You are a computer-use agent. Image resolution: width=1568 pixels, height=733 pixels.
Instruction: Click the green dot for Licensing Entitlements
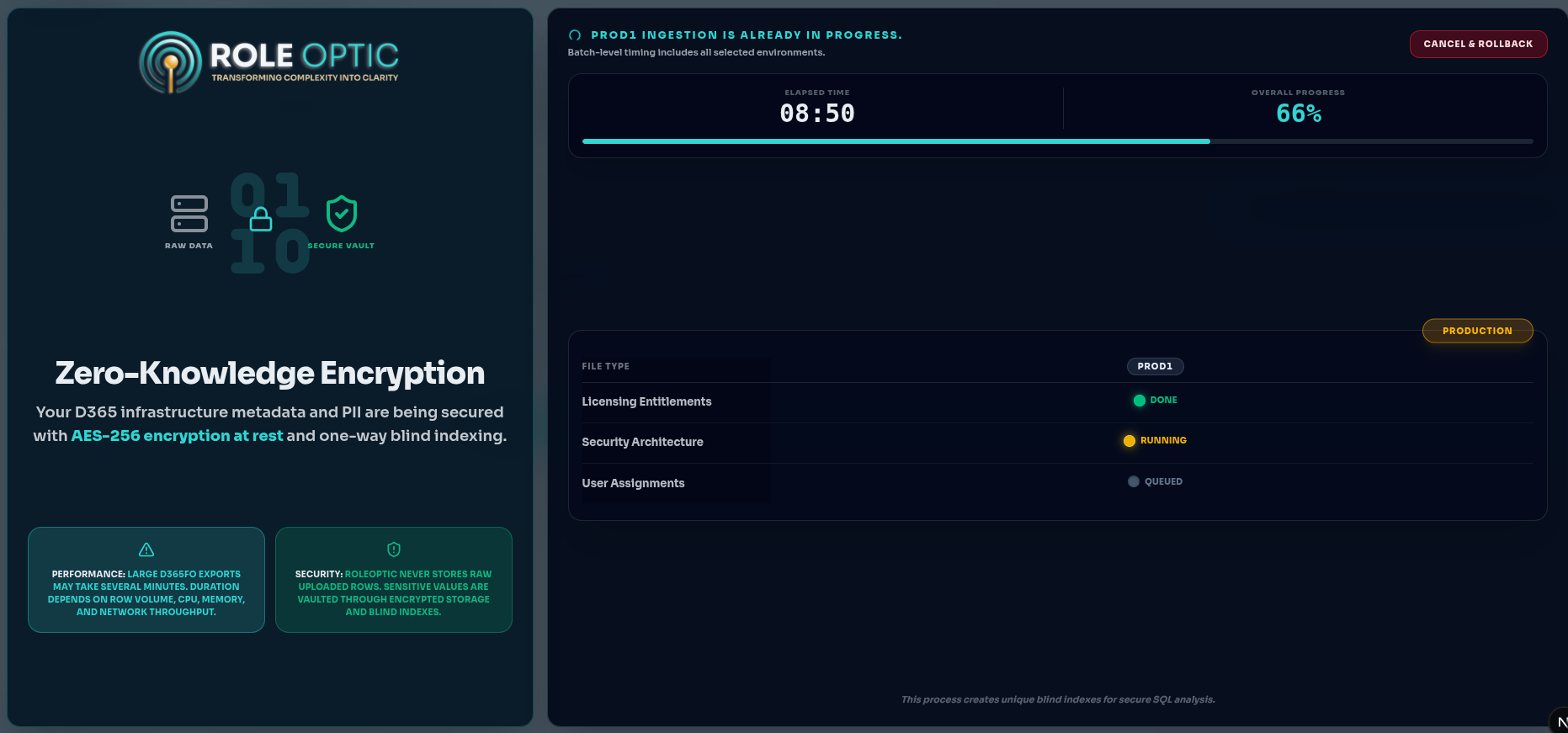click(1140, 401)
